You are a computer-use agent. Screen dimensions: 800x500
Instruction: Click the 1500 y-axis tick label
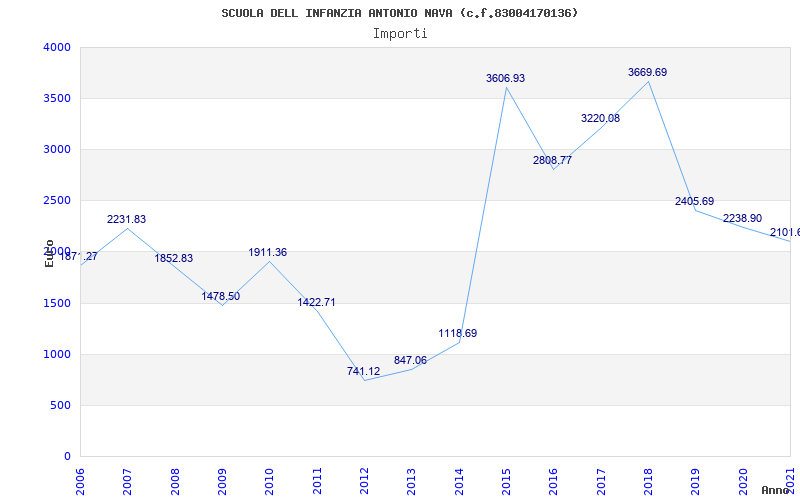(x=56, y=304)
